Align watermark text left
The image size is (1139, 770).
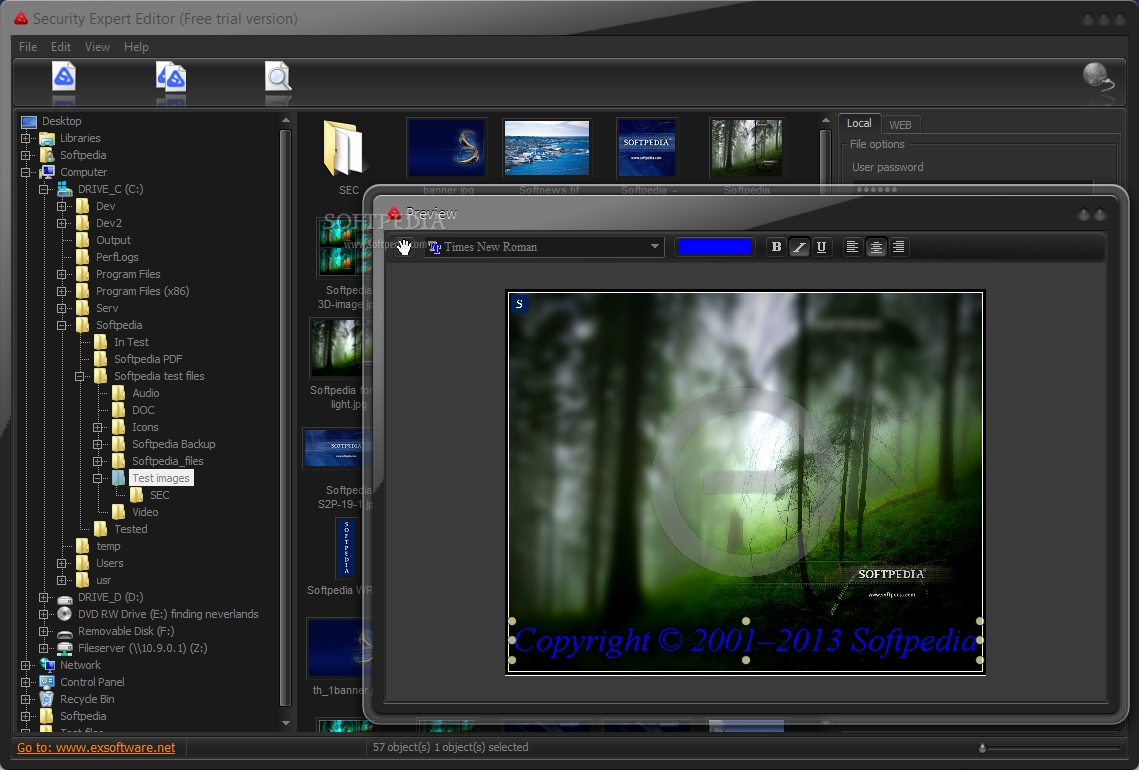(x=852, y=247)
